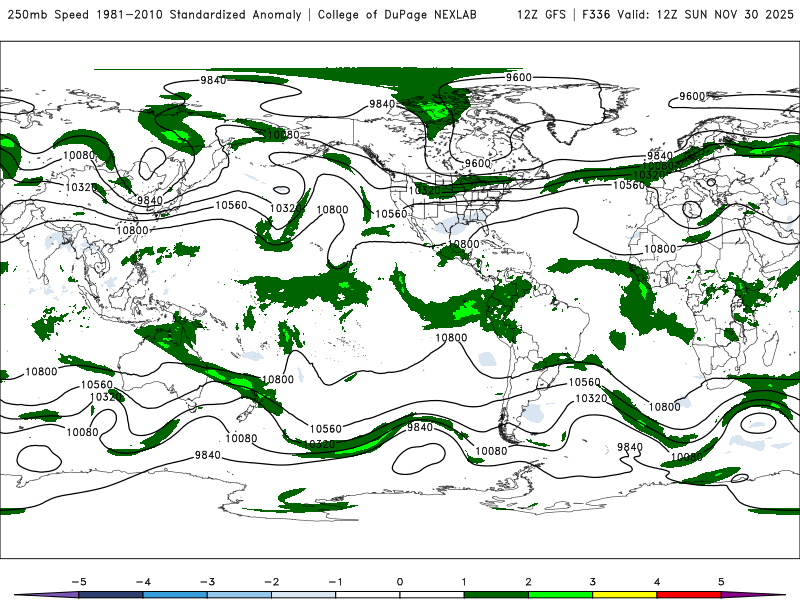Click the '250mb Speed 1981-2010 Standardized Anomaly' title
Screen dimensions: 800x600
pos(154,15)
